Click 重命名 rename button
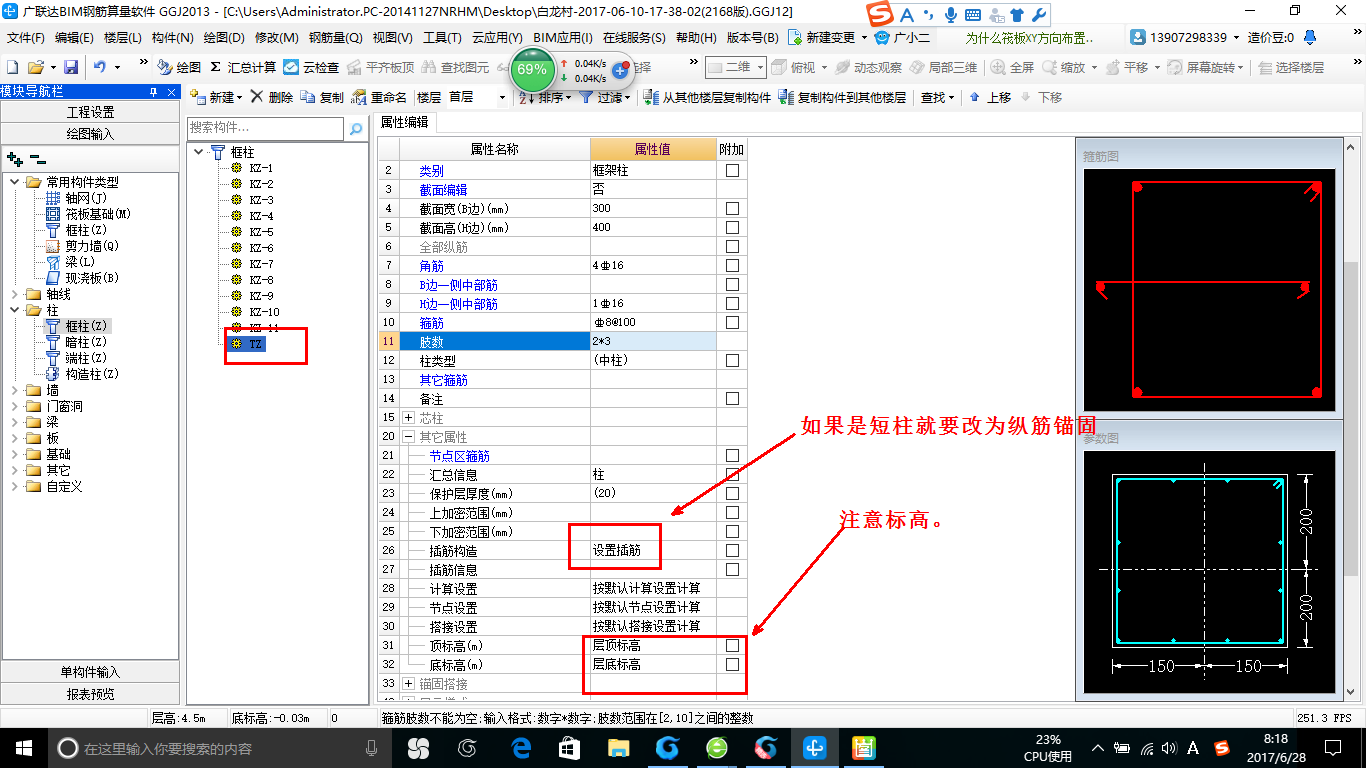Screen dimensions: 1366x768 [x=379, y=97]
